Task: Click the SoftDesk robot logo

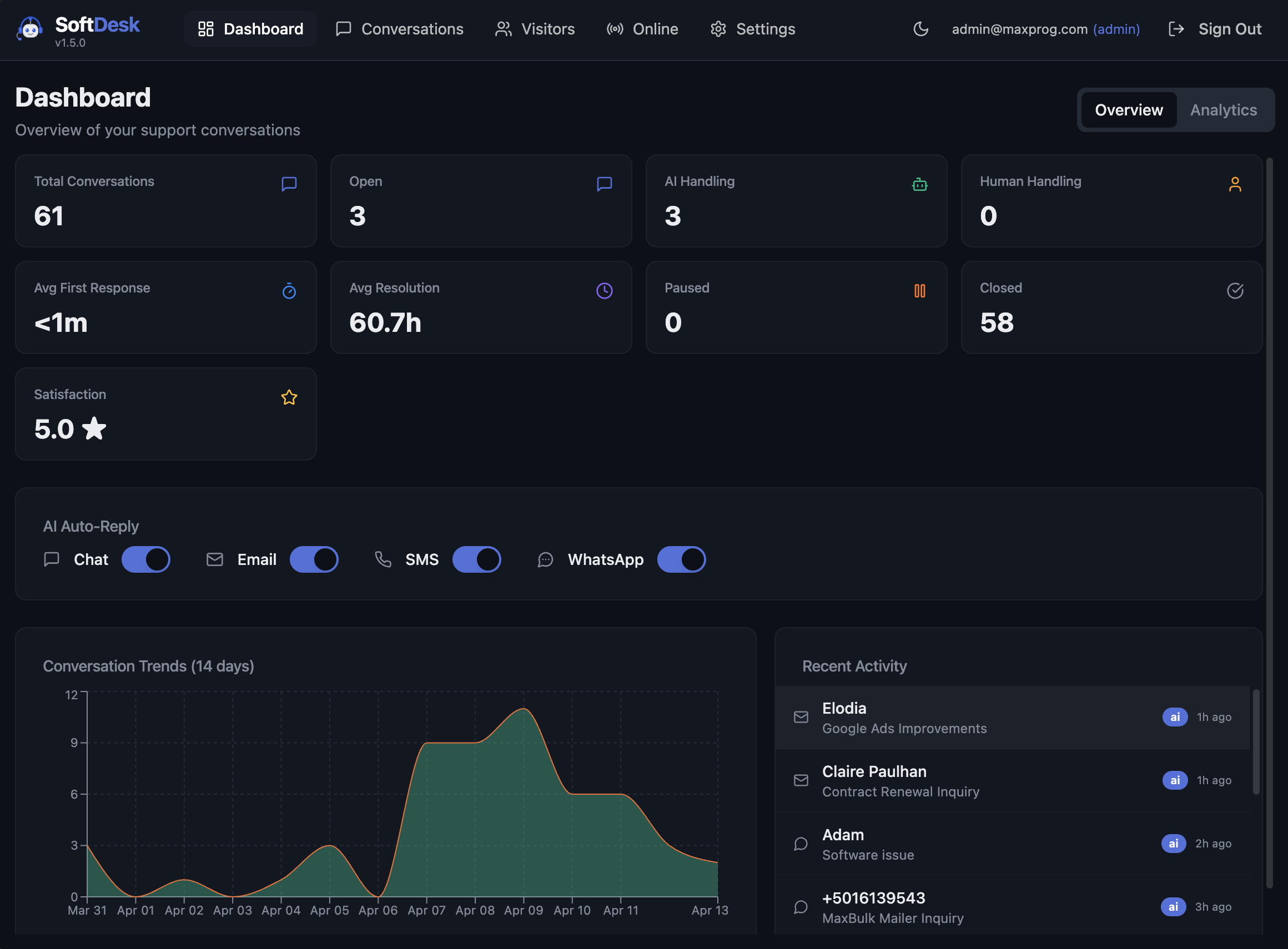Action: pyautogui.click(x=30, y=28)
